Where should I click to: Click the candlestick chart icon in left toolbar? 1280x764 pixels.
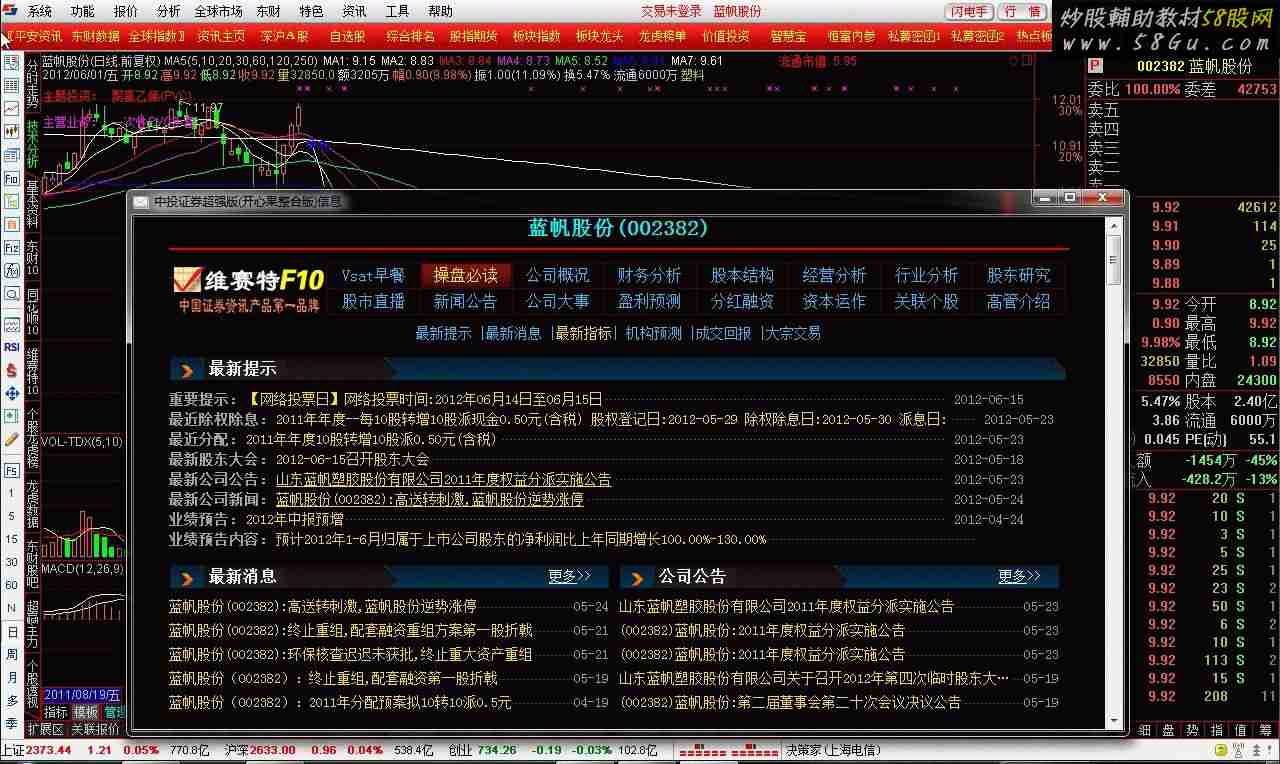coord(12,130)
